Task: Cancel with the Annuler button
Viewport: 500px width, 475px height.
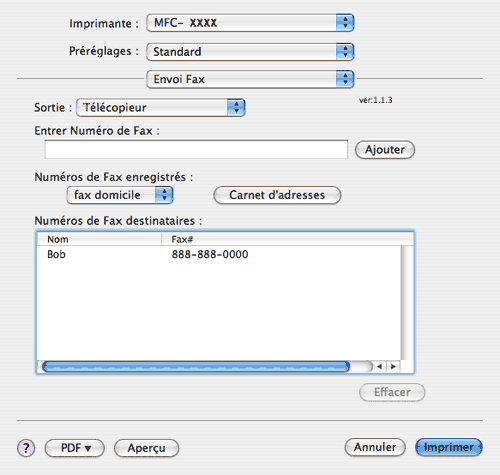Action: coord(375,447)
